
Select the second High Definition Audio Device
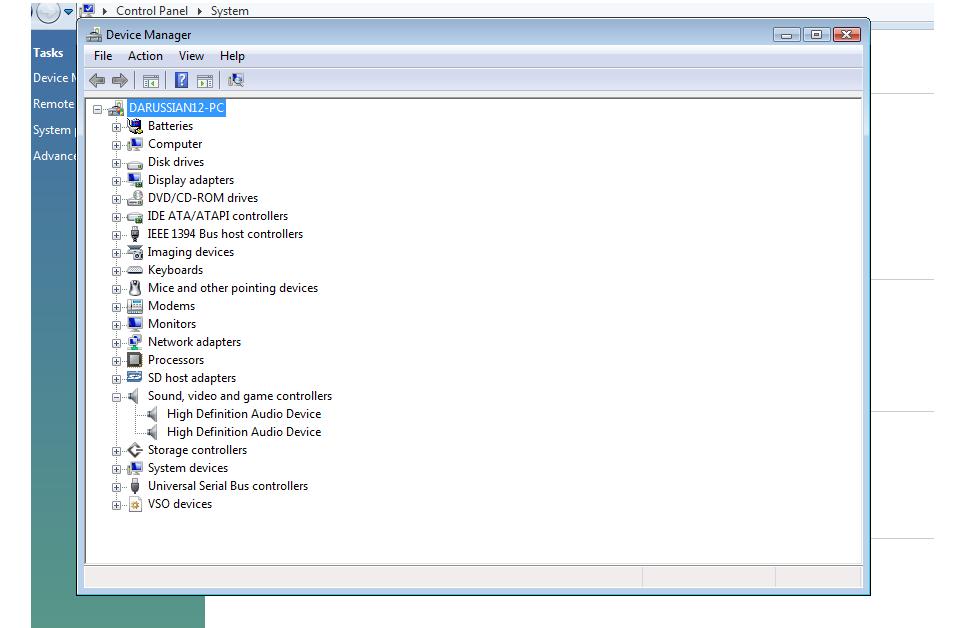click(x=244, y=432)
